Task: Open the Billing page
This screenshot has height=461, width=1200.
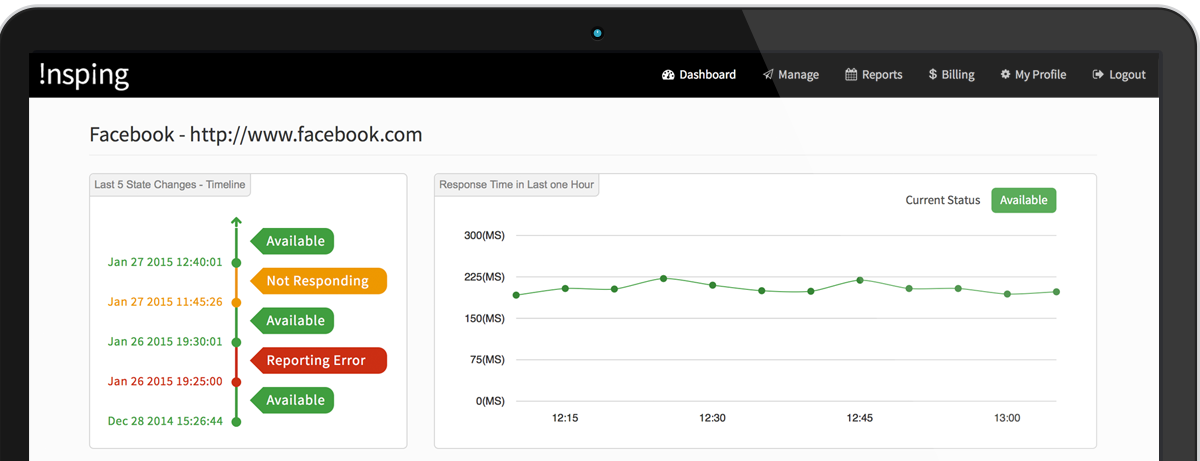Action: [x=952, y=75]
